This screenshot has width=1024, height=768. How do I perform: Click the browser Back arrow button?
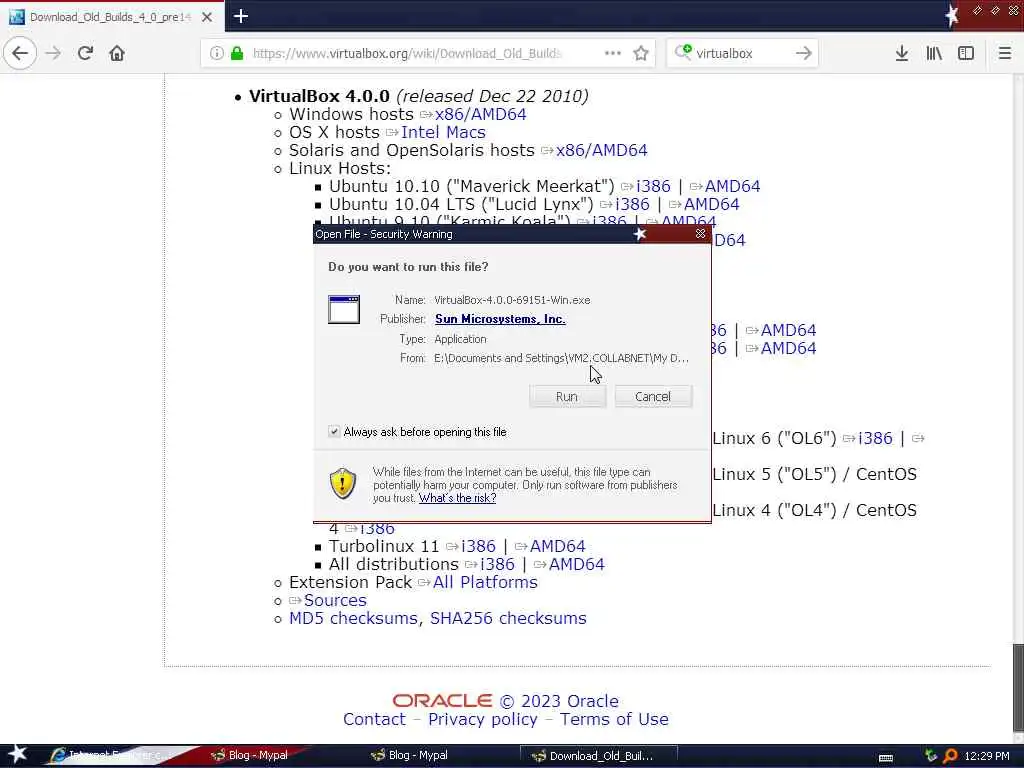point(20,53)
